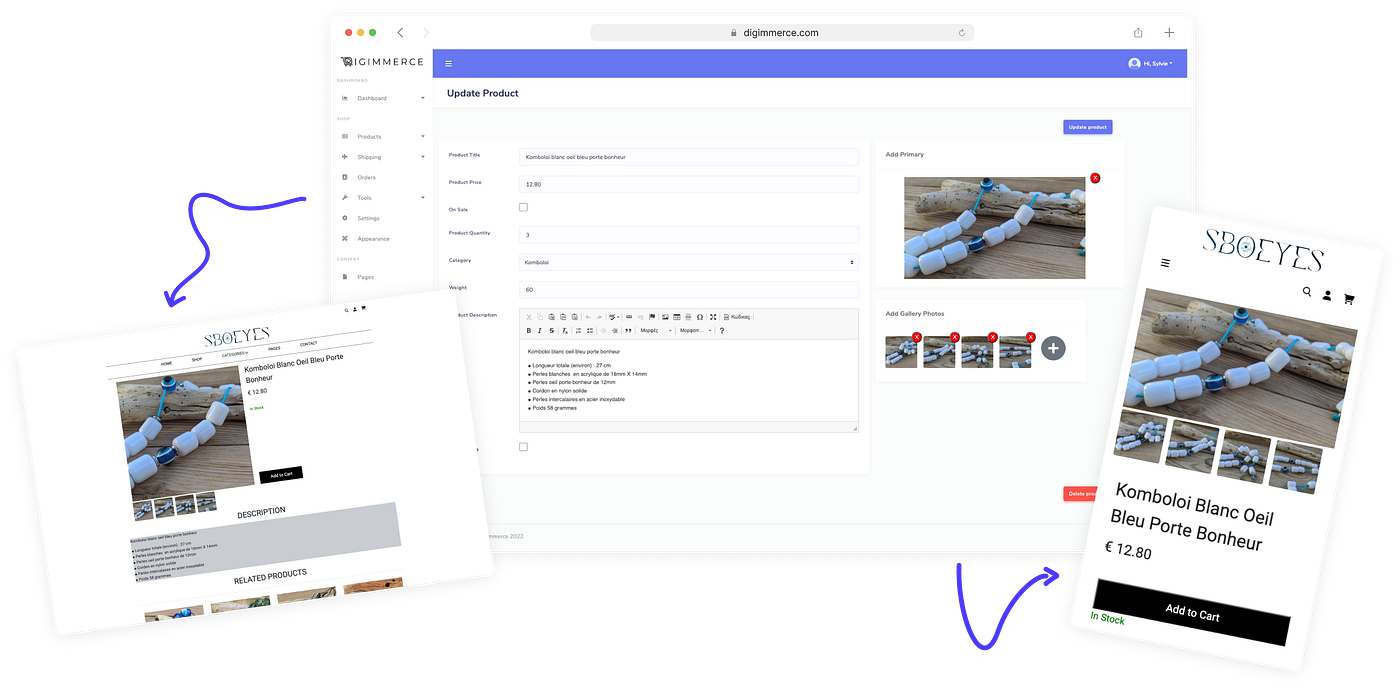Open the Dashboard sidebar item
The width and height of the screenshot is (1400, 691).
[372, 98]
